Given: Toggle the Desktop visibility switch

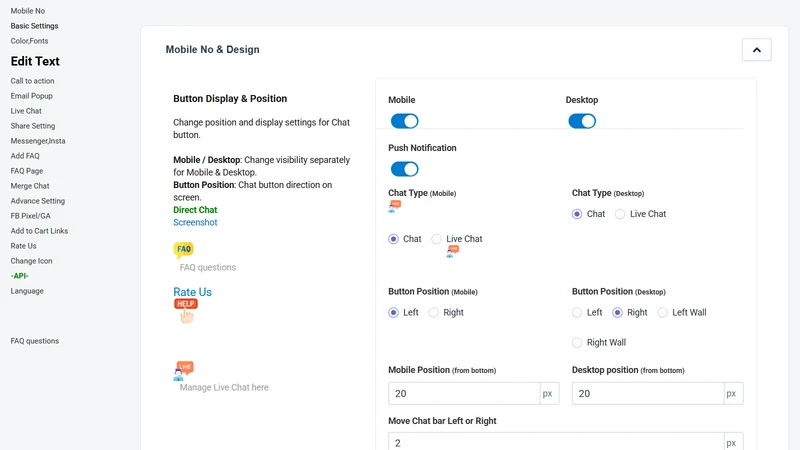Looking at the screenshot, I should click(582, 121).
